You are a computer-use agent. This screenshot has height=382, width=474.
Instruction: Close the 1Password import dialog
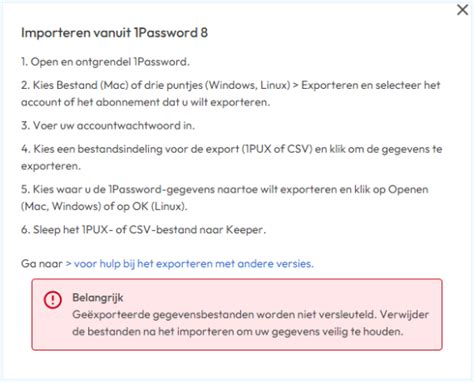tap(462, 10)
